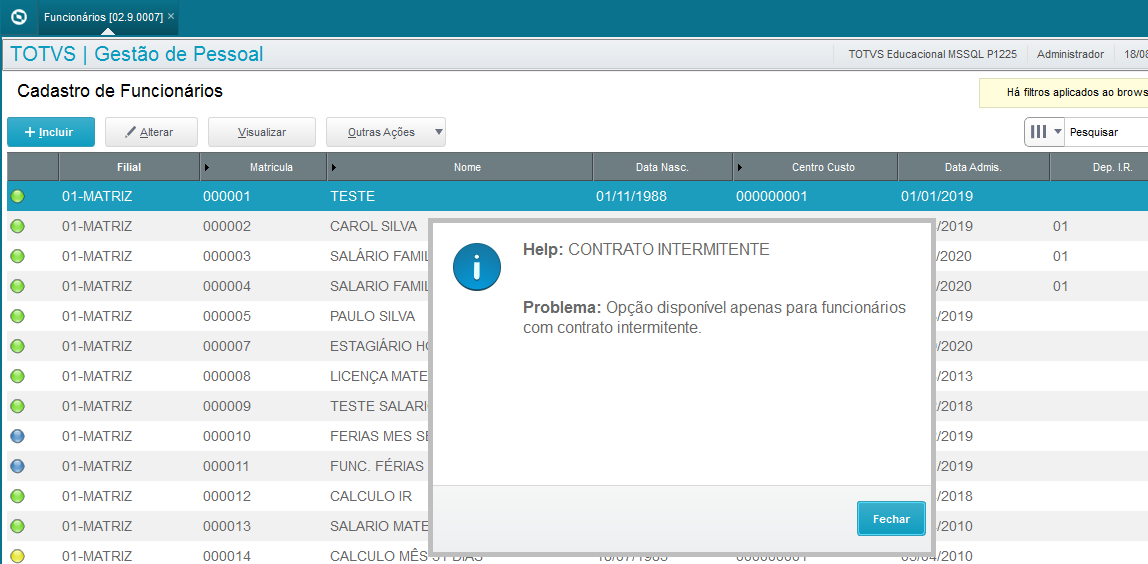The height and width of the screenshot is (564, 1148).
Task: Select the TESTE name cell
Action: click(352, 196)
